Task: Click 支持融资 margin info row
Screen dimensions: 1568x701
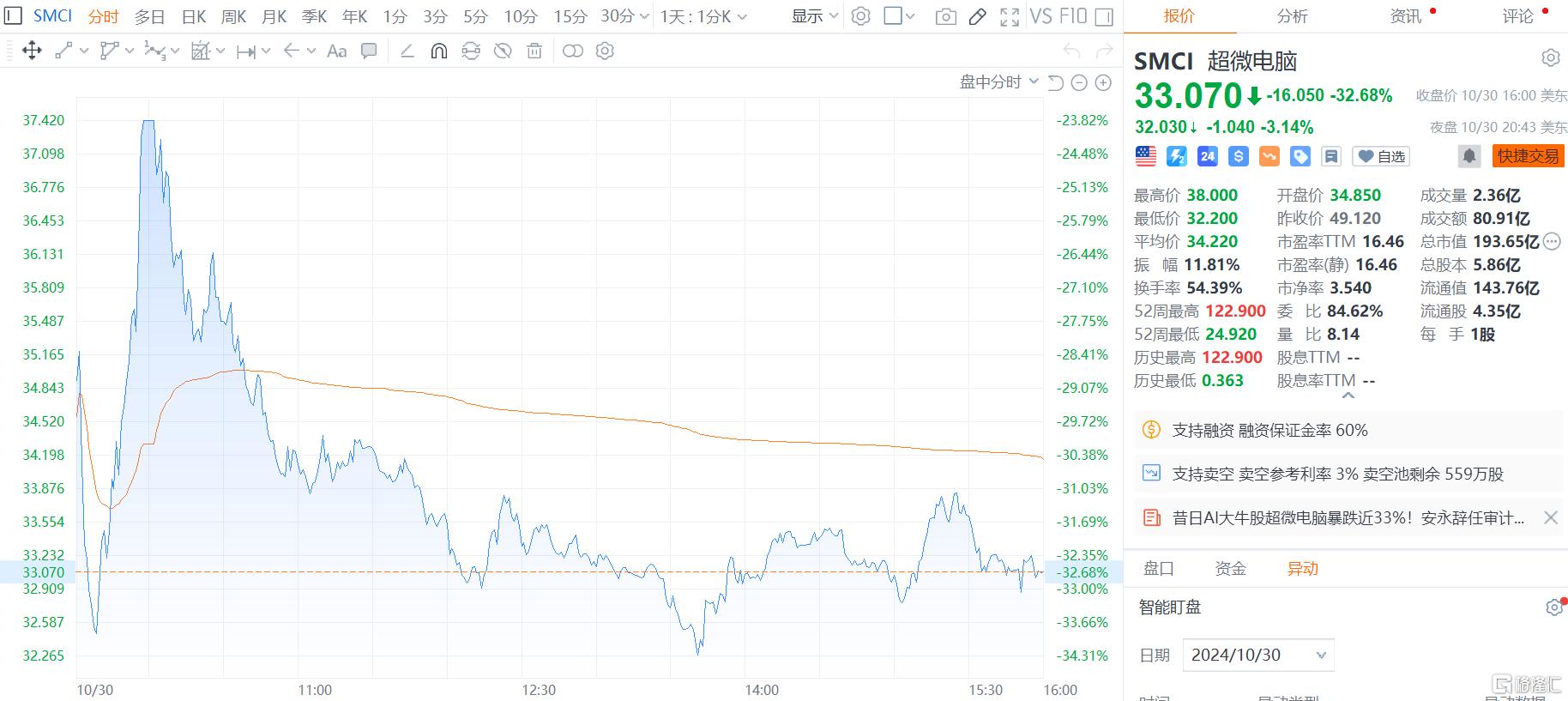Action: [1348, 430]
